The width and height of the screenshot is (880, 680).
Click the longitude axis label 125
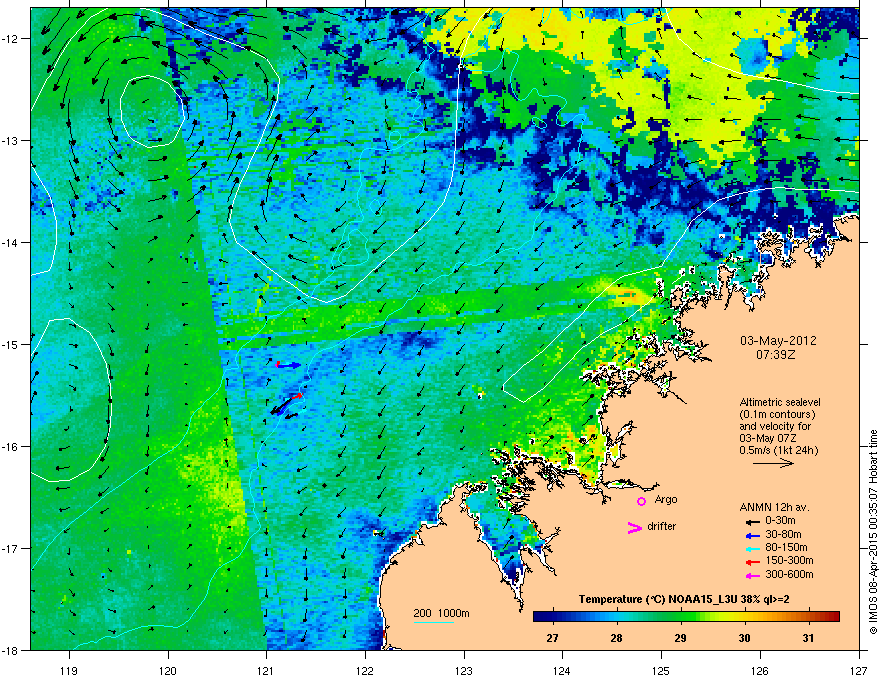tap(661, 670)
